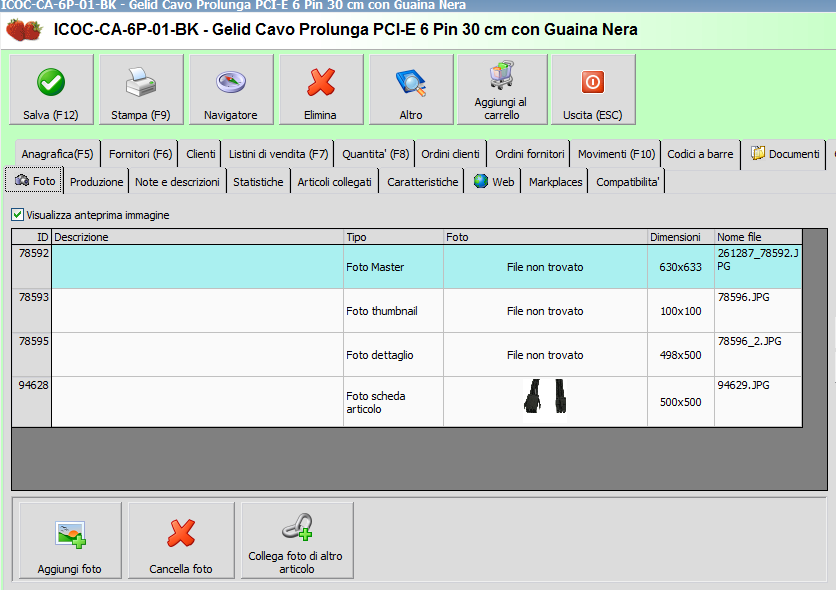The image size is (836, 590).
Task: Click the globe icon on Web tab
Action: 481,181
